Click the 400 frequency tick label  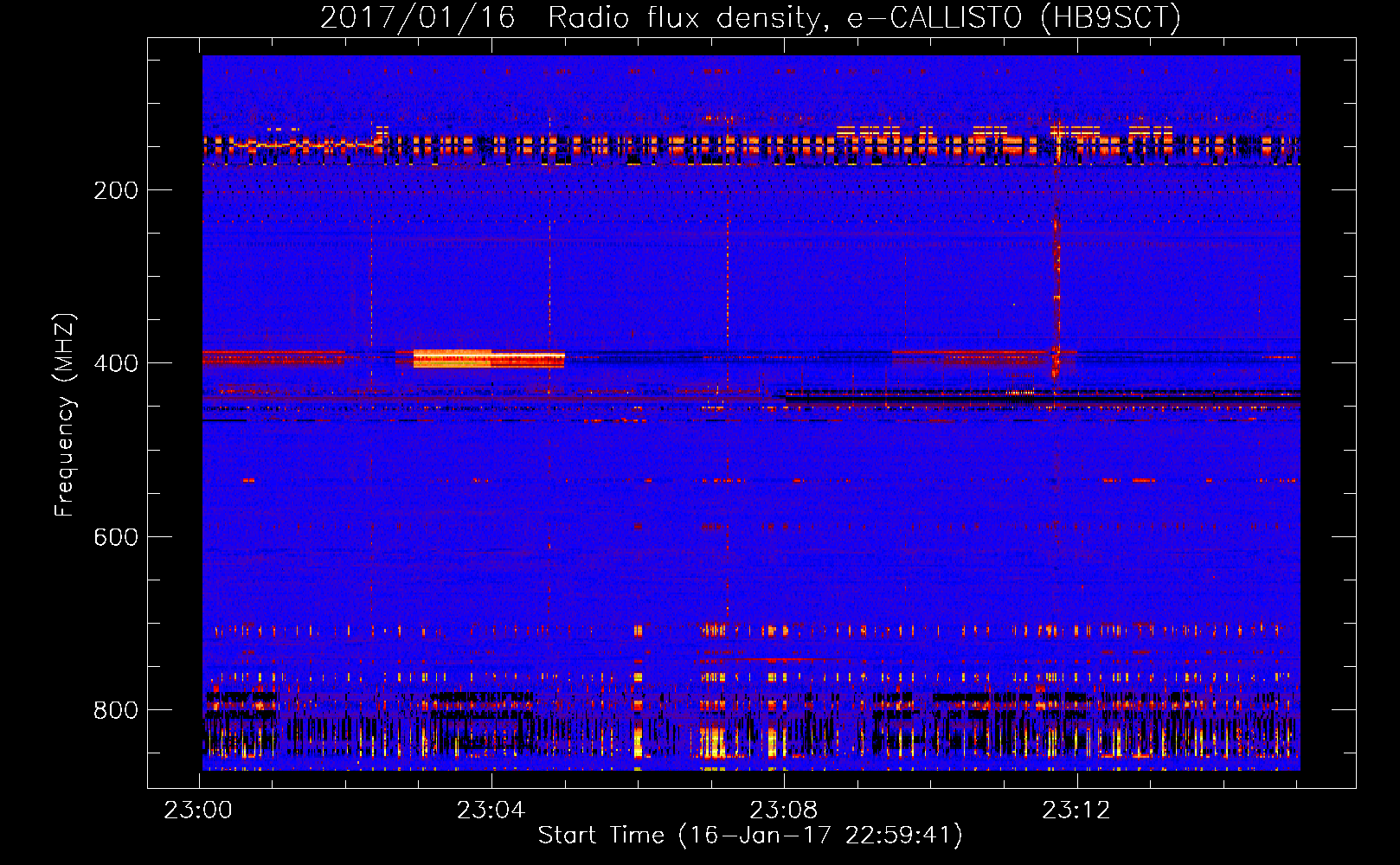116,363
